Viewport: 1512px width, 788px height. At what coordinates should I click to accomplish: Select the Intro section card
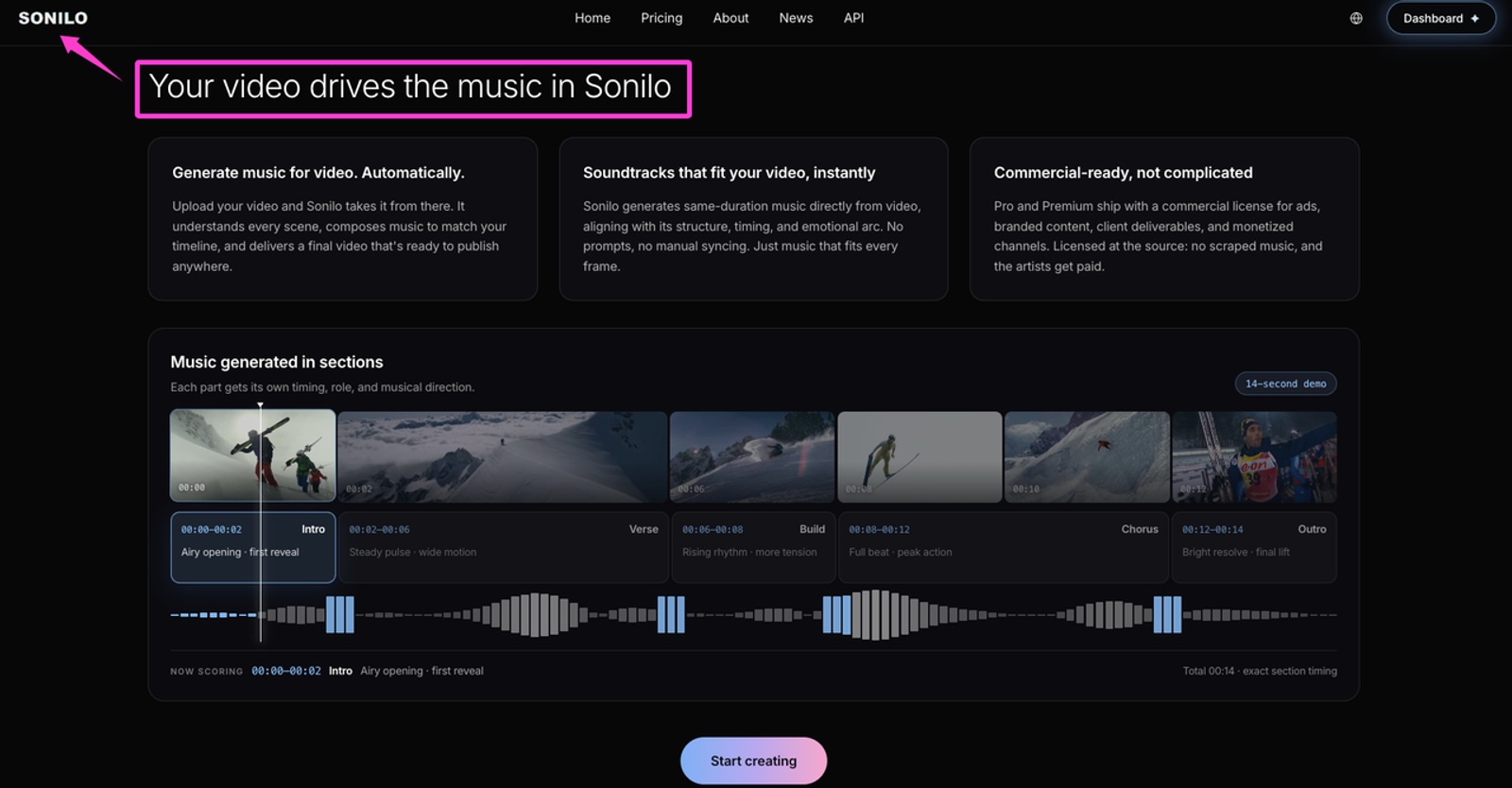point(252,547)
